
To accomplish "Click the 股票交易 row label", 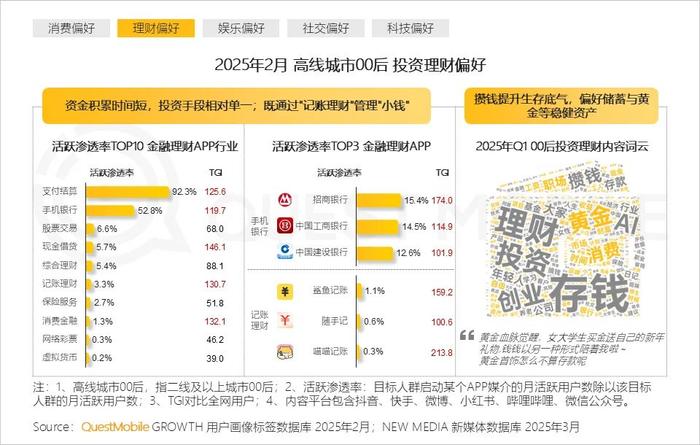I will [x=60, y=228].
